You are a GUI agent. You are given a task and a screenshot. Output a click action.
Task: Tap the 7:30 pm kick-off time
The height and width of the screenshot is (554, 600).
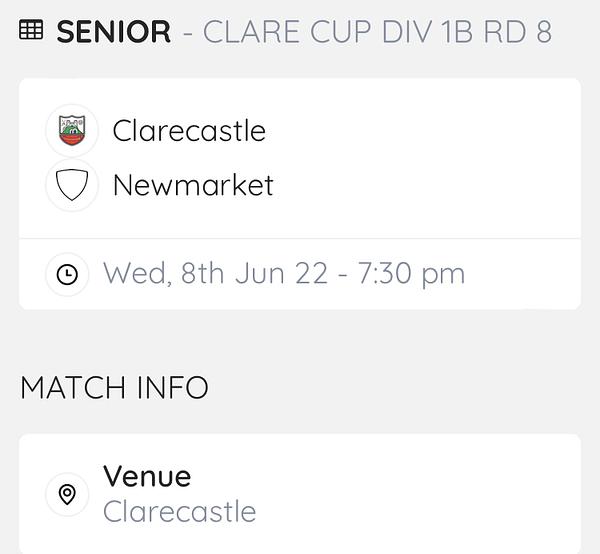(411, 274)
